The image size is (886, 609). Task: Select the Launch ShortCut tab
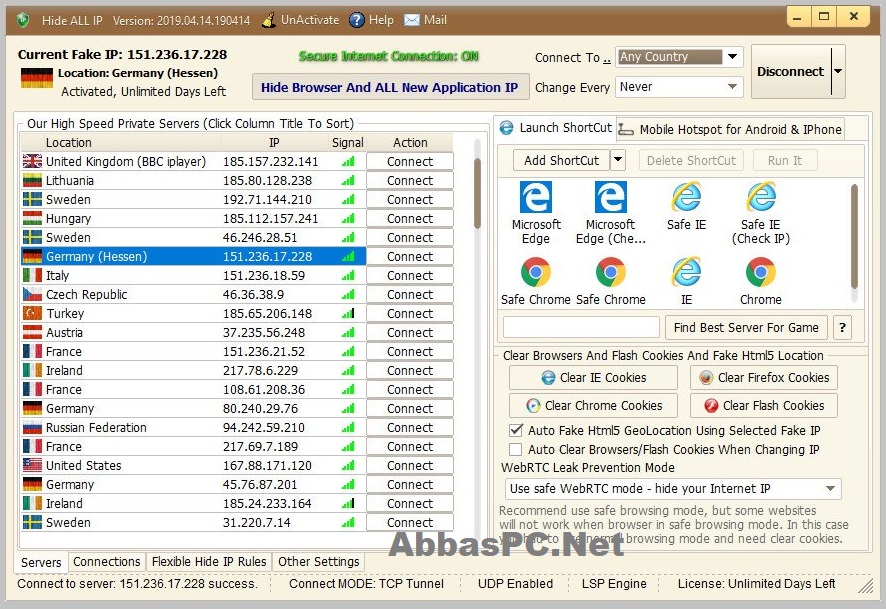(x=556, y=128)
